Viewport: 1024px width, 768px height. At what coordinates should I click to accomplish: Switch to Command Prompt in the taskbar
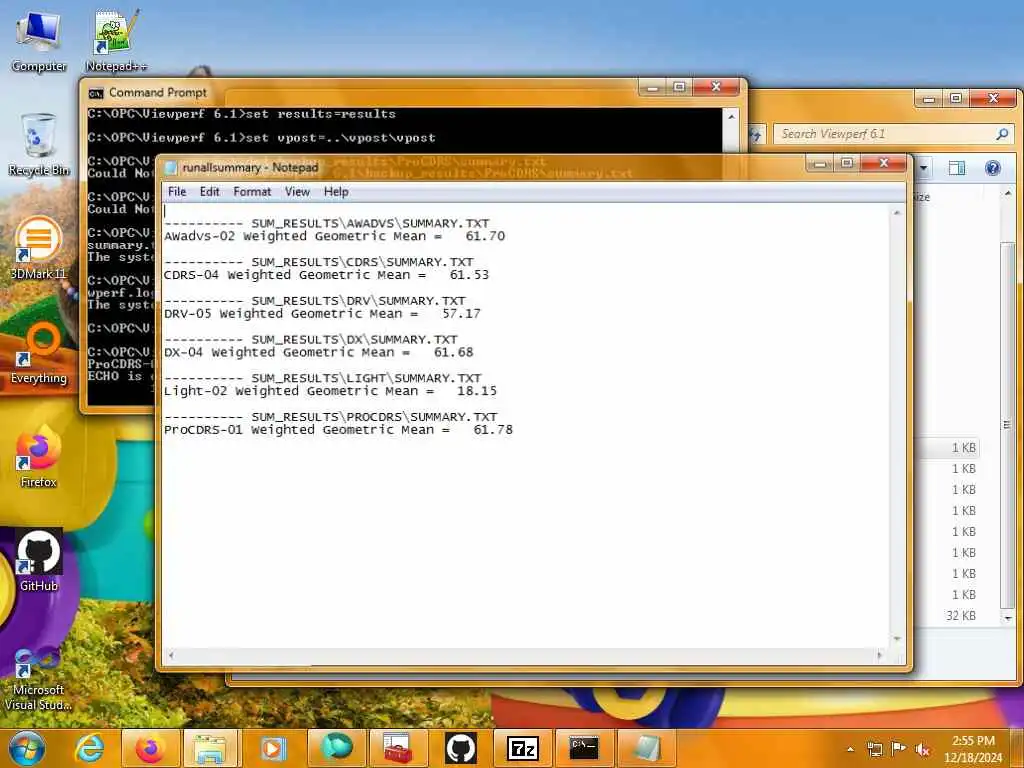584,748
